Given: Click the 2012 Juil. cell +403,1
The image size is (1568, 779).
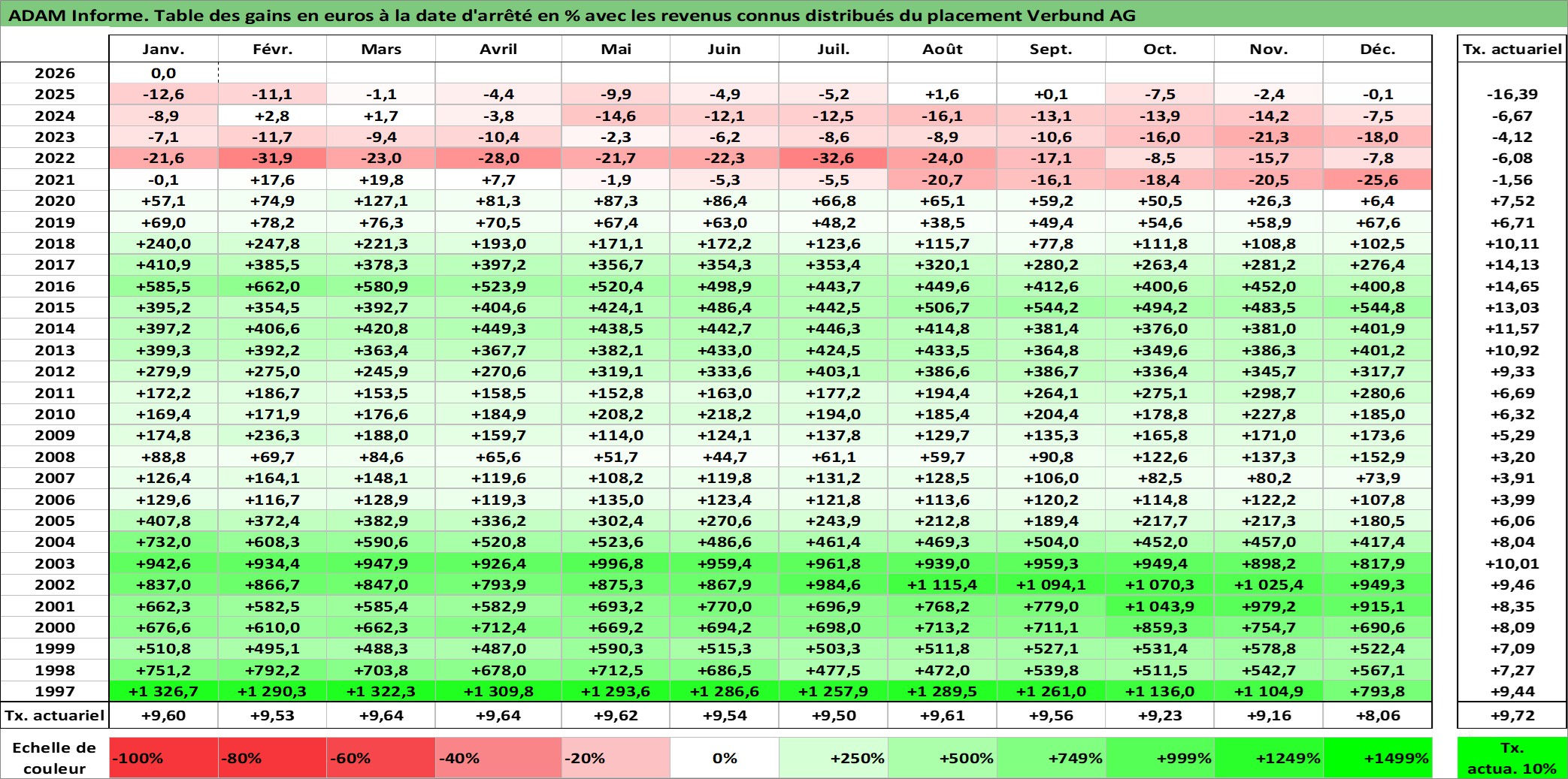Looking at the screenshot, I should [834, 371].
